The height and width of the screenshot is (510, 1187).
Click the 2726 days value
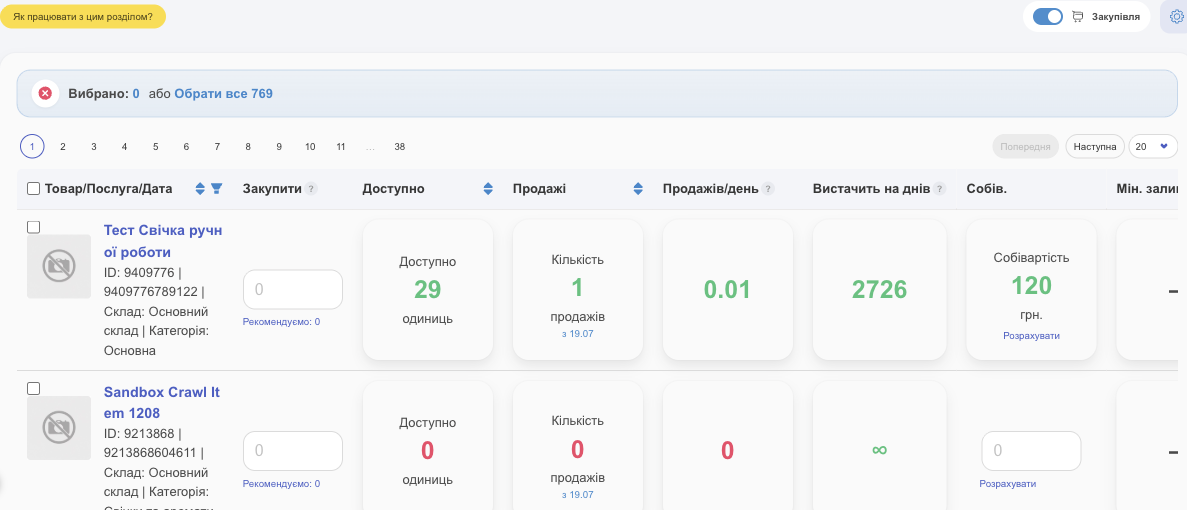879,290
